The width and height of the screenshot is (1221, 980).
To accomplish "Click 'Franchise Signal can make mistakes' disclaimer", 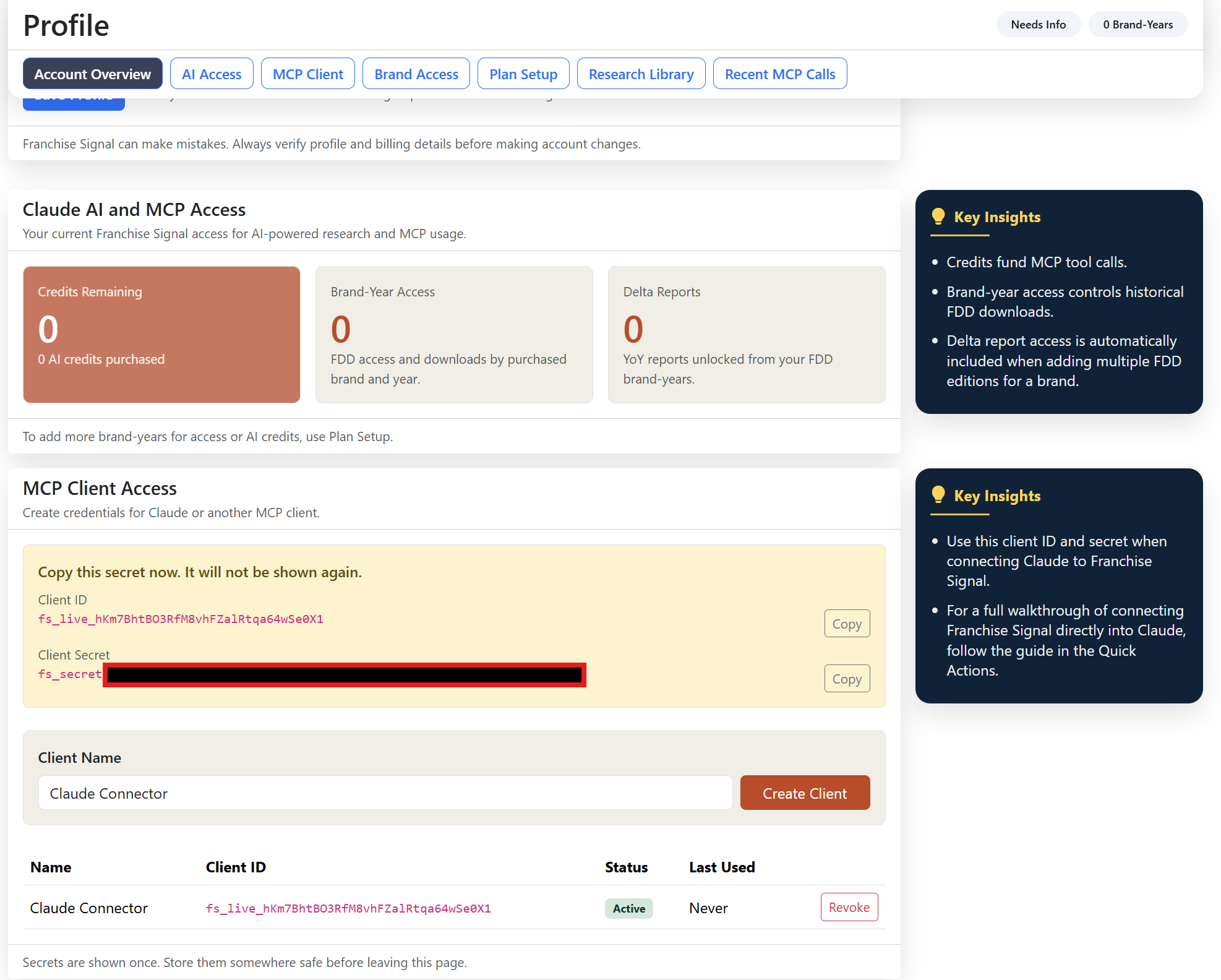I will [x=332, y=144].
